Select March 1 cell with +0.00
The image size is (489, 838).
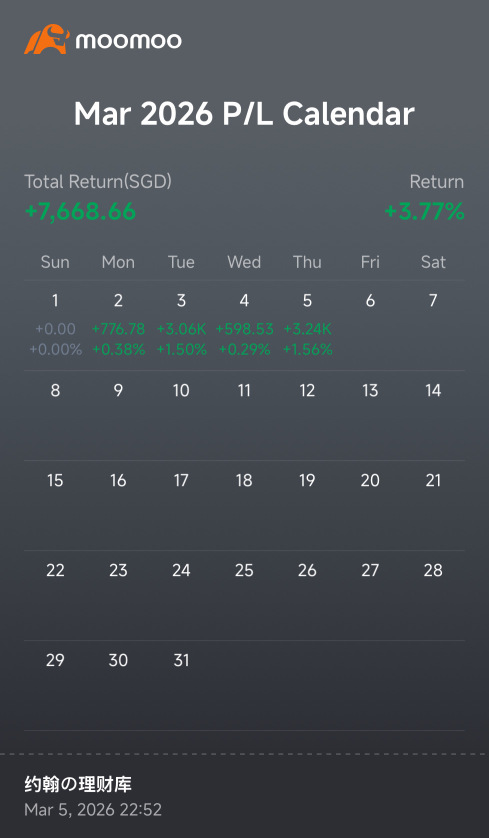coord(55,325)
